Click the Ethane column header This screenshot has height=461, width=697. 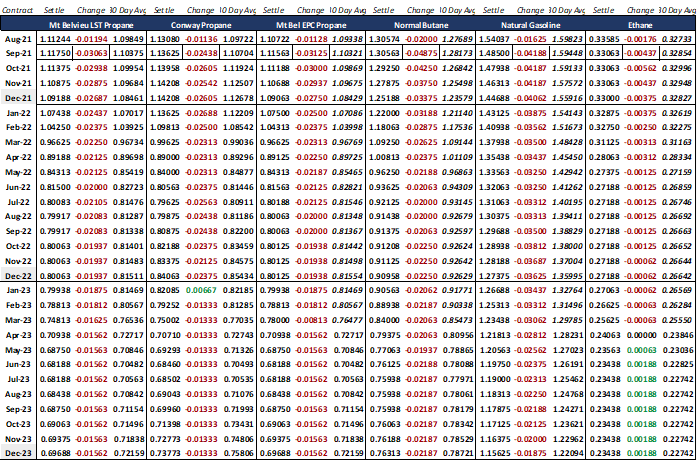pos(640,25)
